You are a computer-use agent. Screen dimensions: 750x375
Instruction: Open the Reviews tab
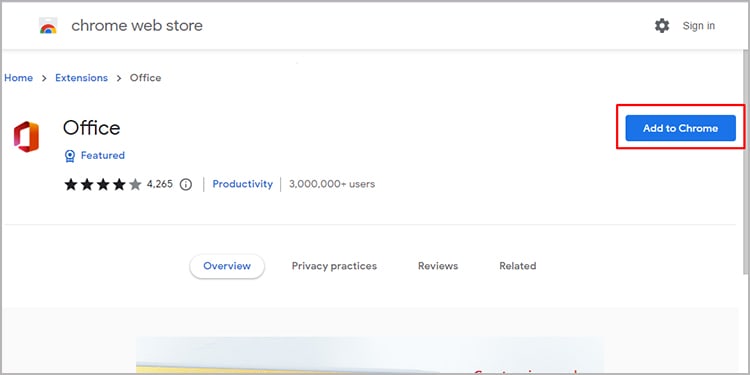point(438,266)
